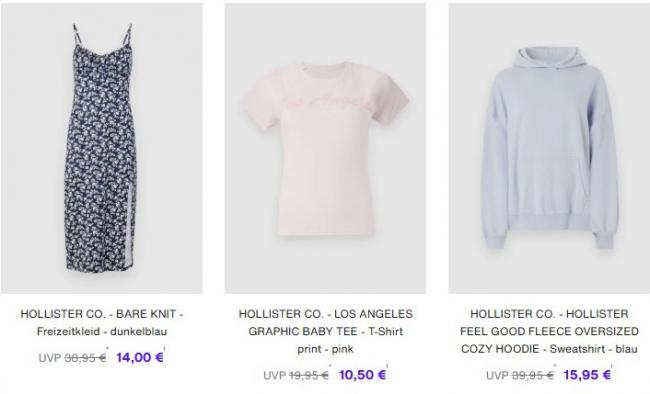650x394 pixels.
Task: Open the light blue hoodie product image
Action: click(549, 148)
